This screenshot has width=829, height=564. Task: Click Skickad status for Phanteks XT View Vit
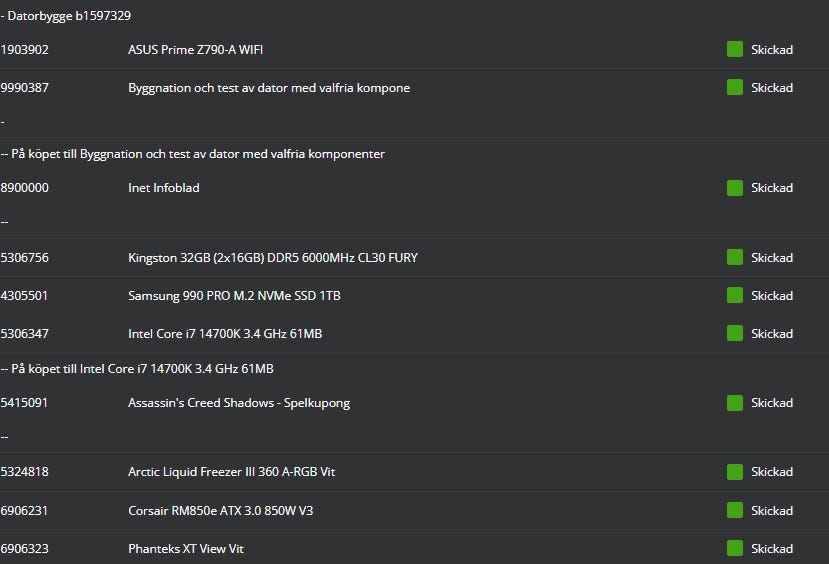coord(771,549)
